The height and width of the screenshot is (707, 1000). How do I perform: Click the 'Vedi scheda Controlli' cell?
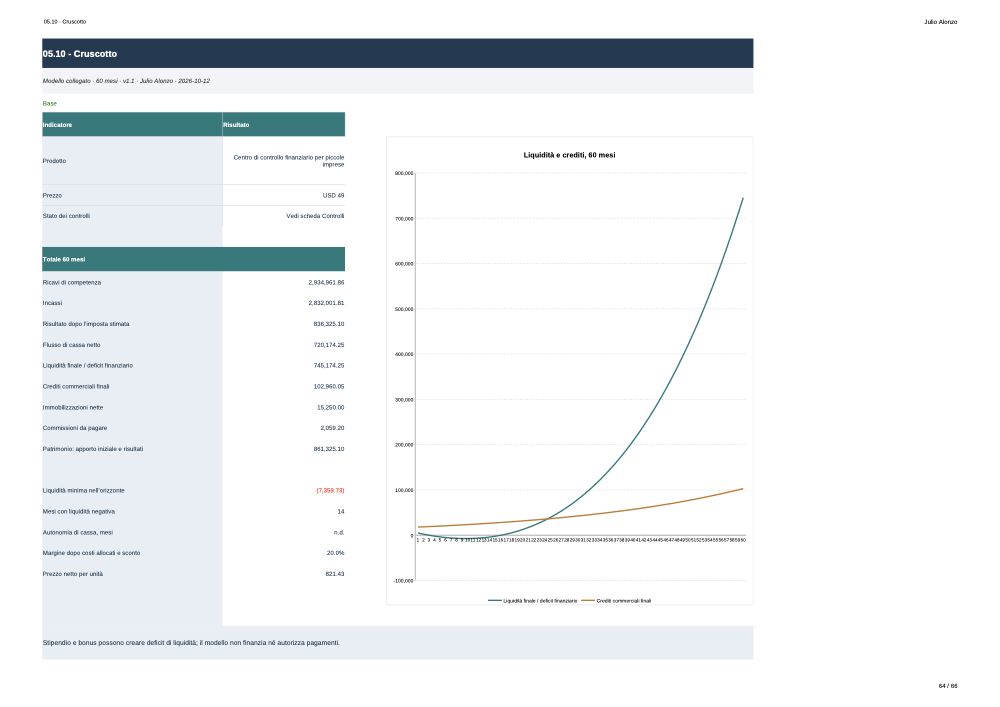(x=315, y=216)
